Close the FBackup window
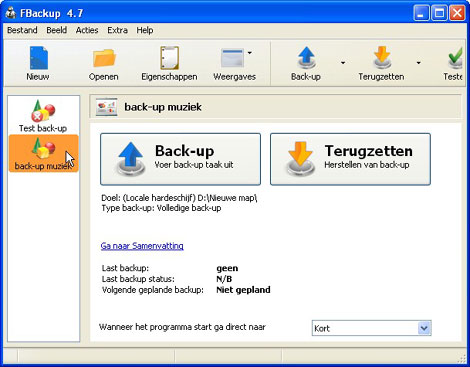 click(457, 13)
